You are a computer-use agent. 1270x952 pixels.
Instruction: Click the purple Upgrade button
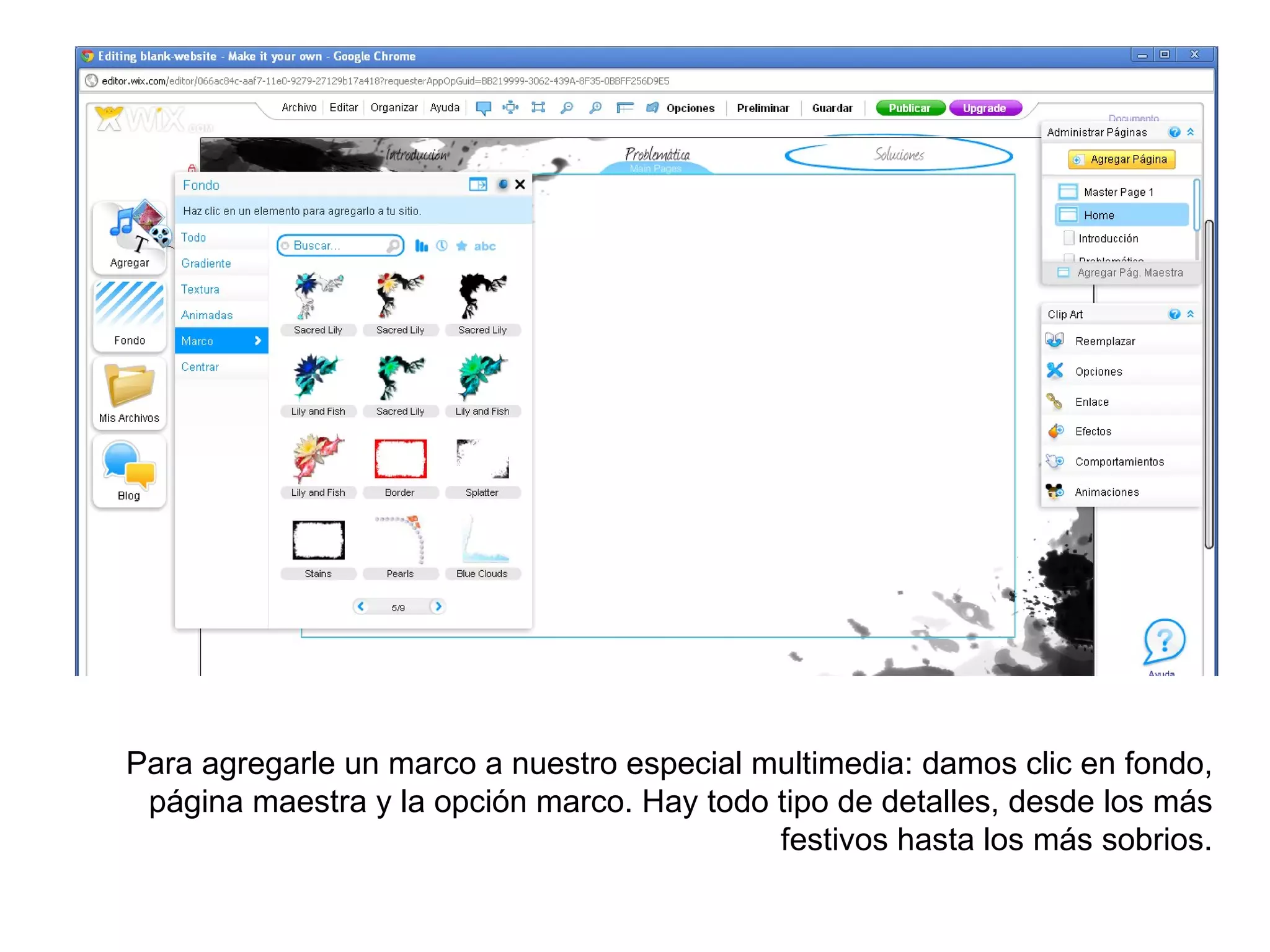[985, 108]
